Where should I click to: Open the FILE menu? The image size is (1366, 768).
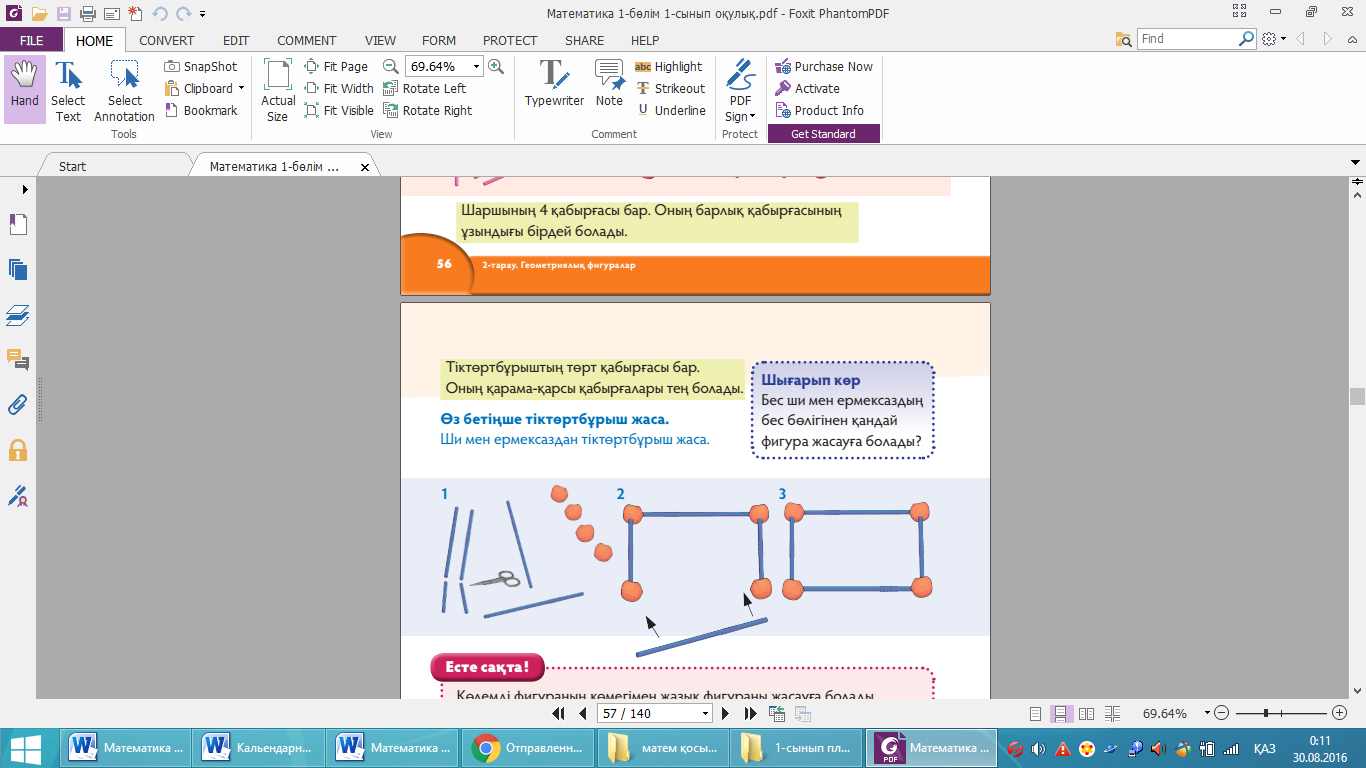[x=31, y=41]
